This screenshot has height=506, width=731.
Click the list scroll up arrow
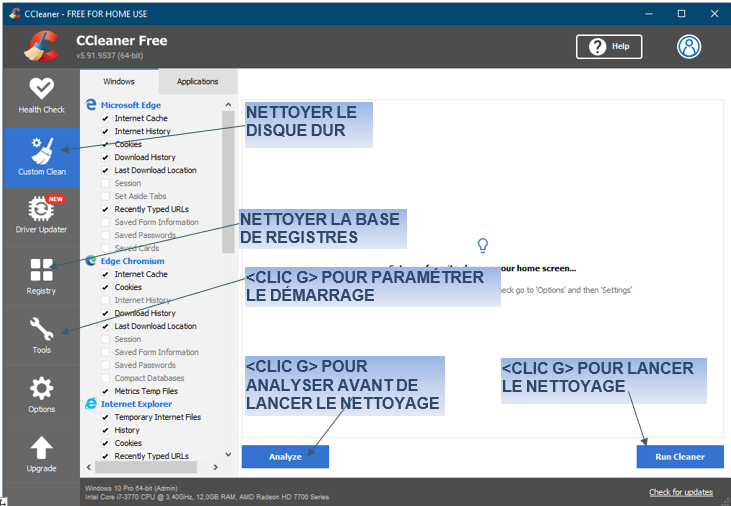click(228, 105)
